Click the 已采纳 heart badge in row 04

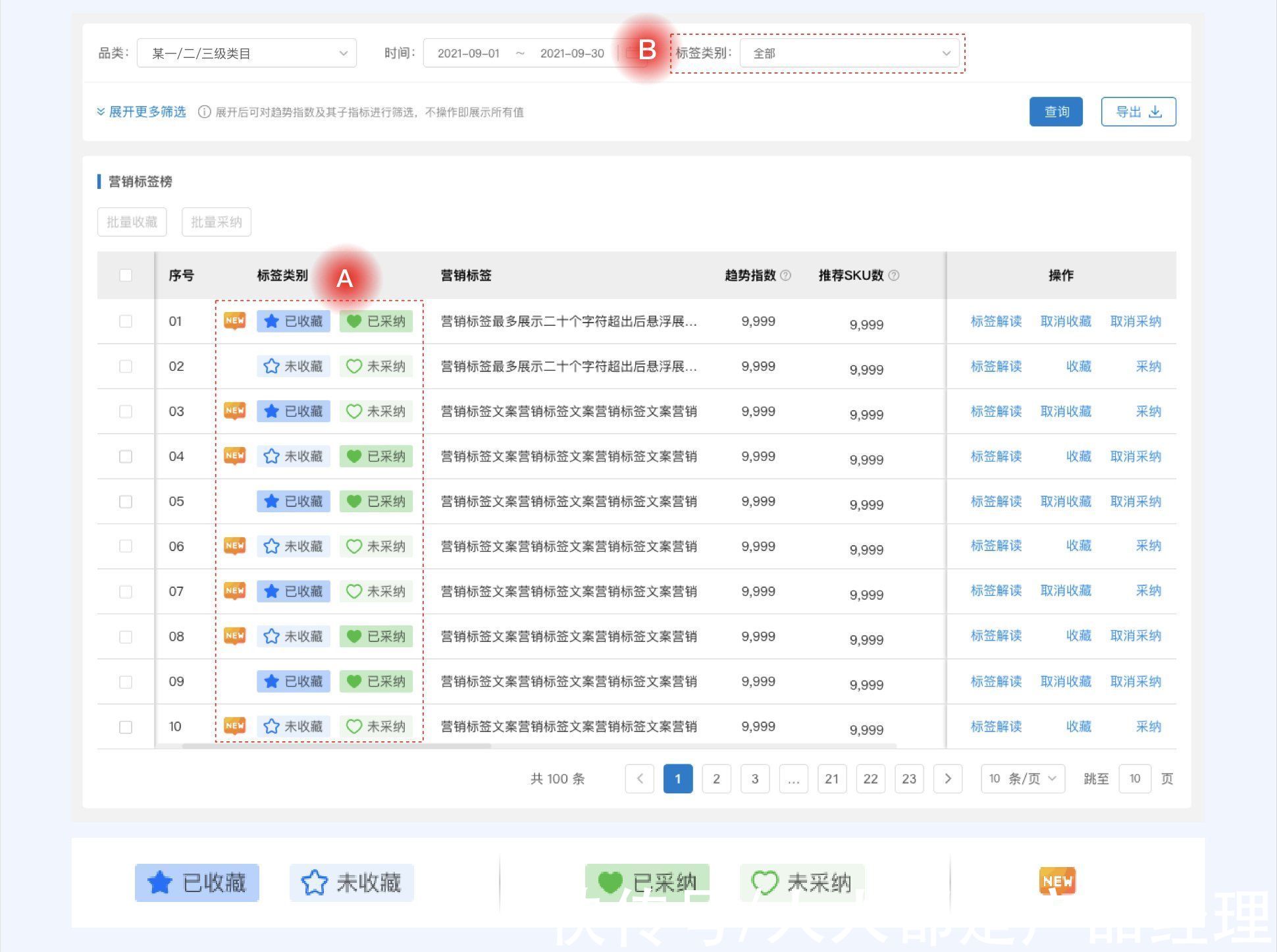point(376,456)
